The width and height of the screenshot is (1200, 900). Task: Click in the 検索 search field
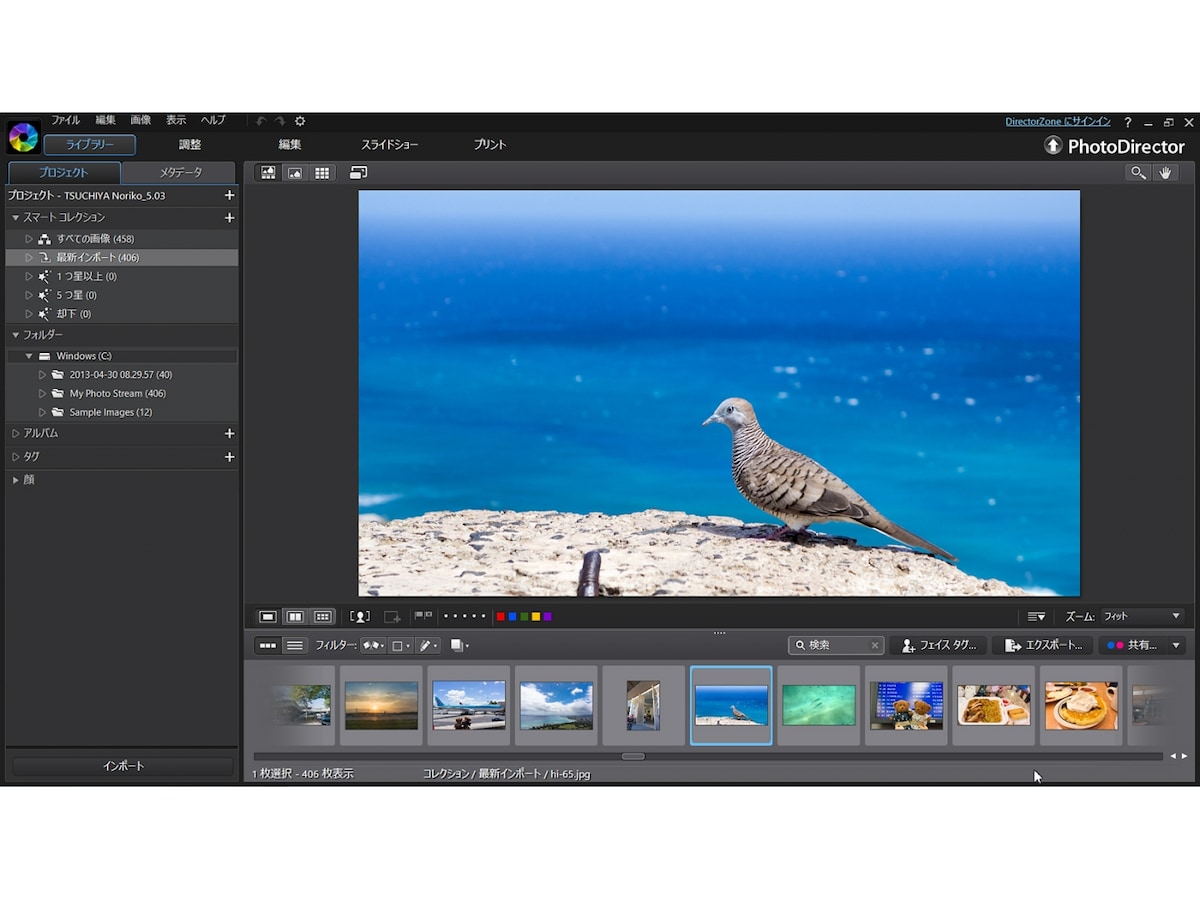tap(835, 646)
